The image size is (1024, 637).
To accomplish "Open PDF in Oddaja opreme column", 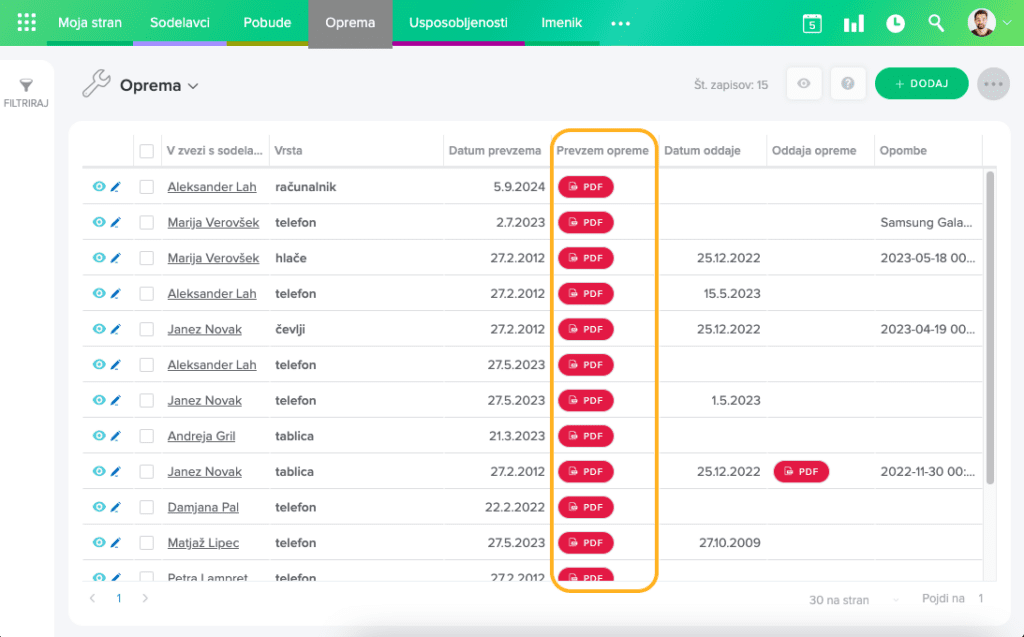I will (x=801, y=472).
